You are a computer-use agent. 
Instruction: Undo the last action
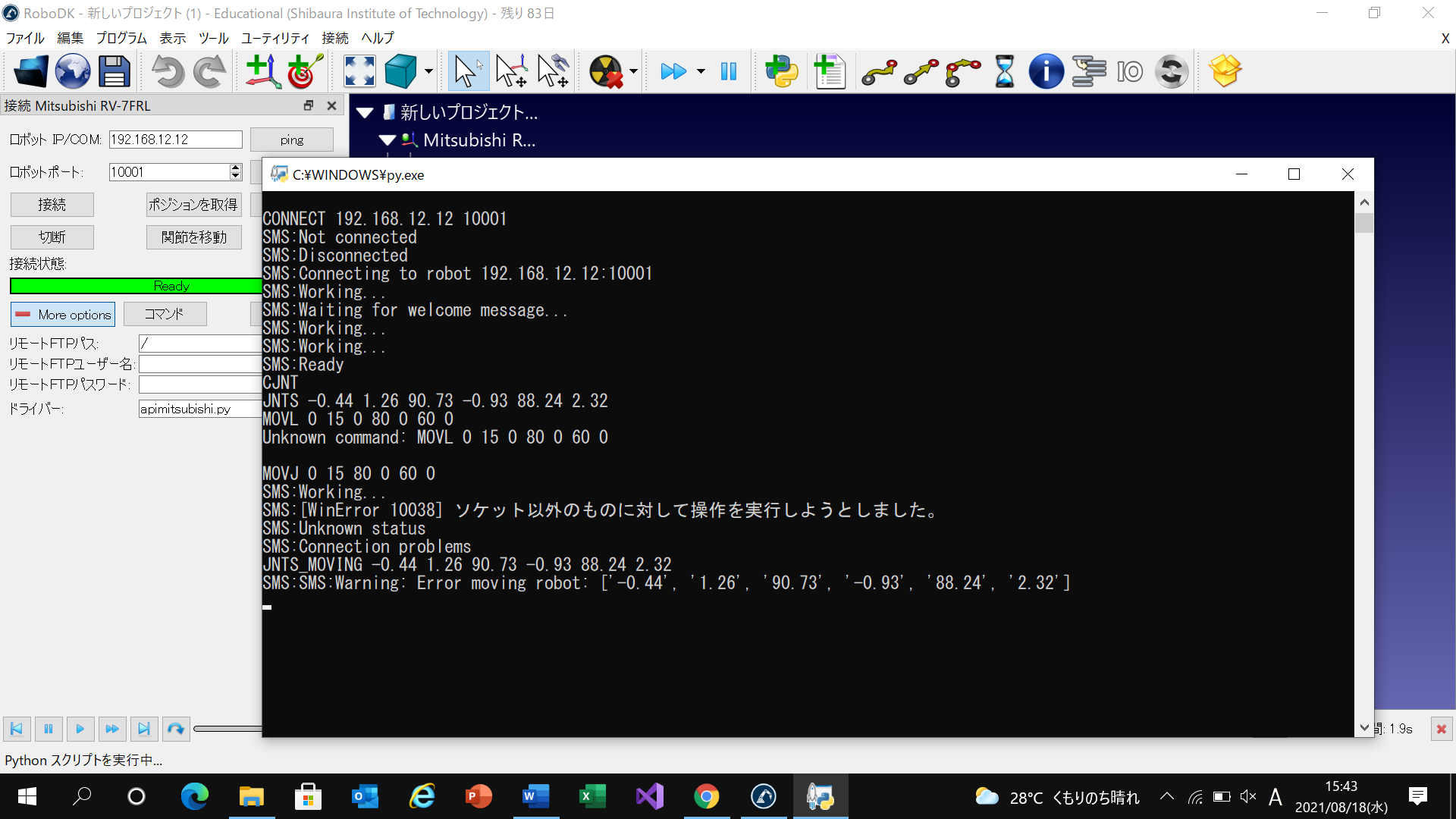(x=168, y=72)
